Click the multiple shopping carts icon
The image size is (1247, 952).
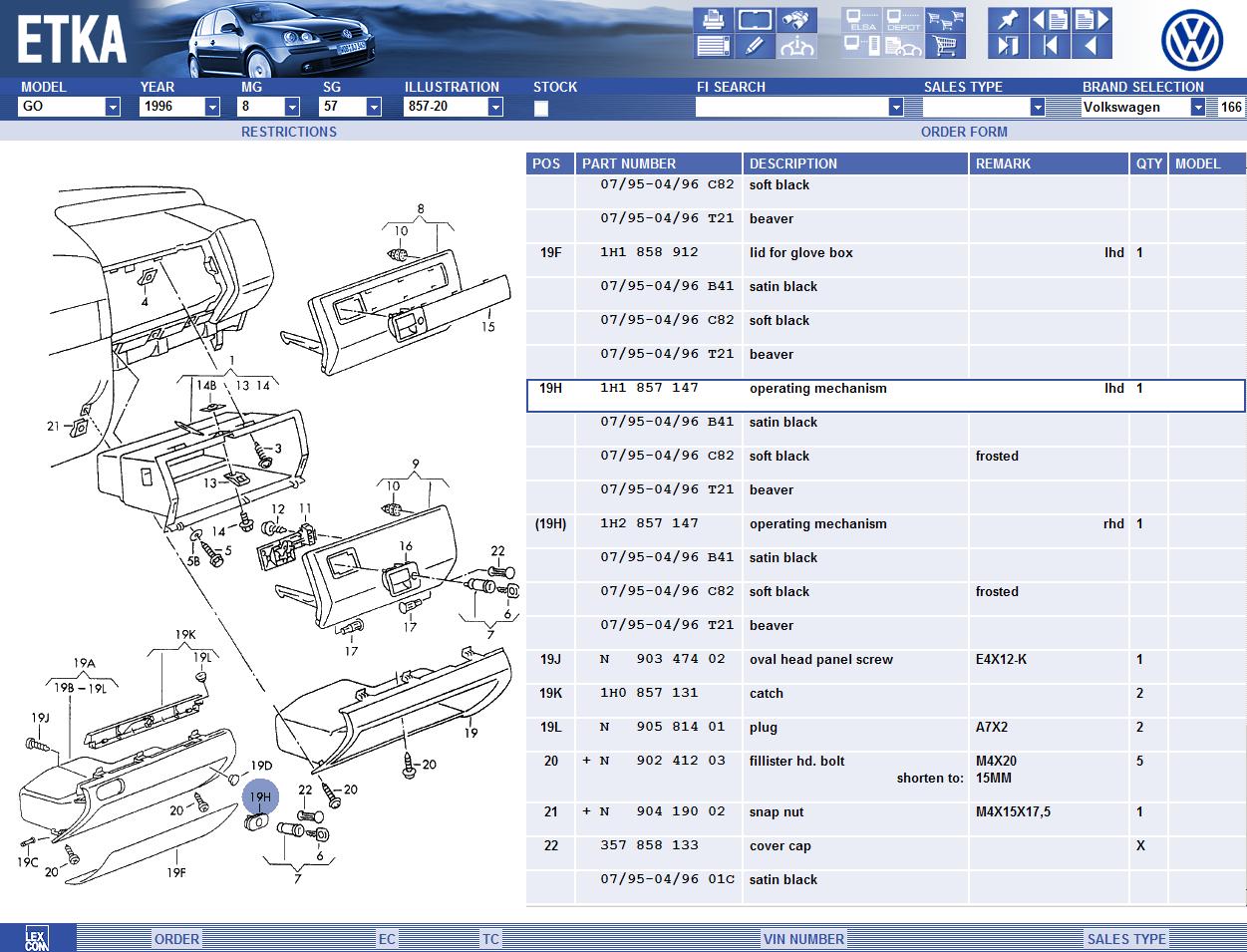pyautogui.click(x=944, y=20)
